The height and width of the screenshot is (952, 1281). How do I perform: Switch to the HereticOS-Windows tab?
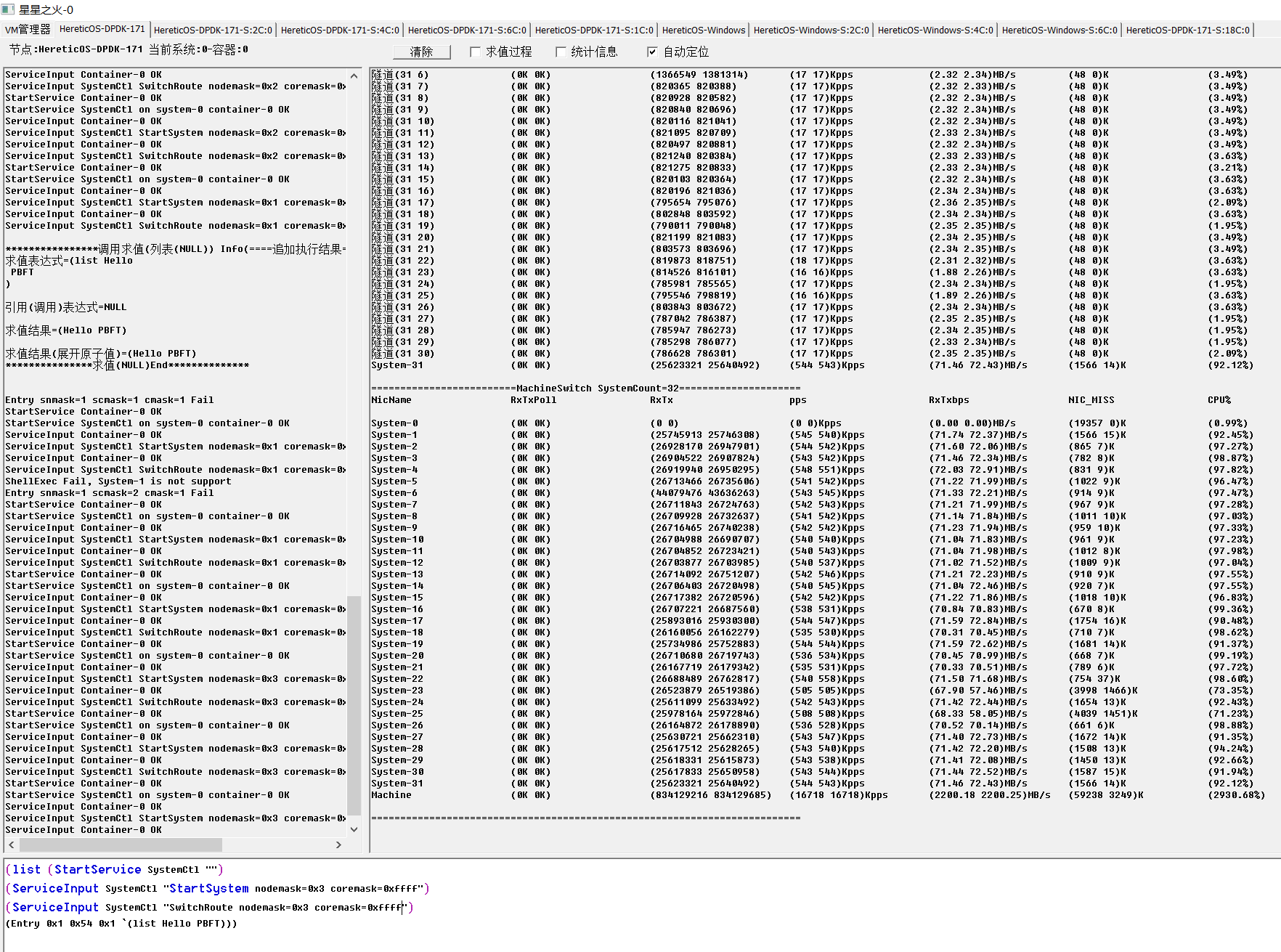click(x=704, y=30)
